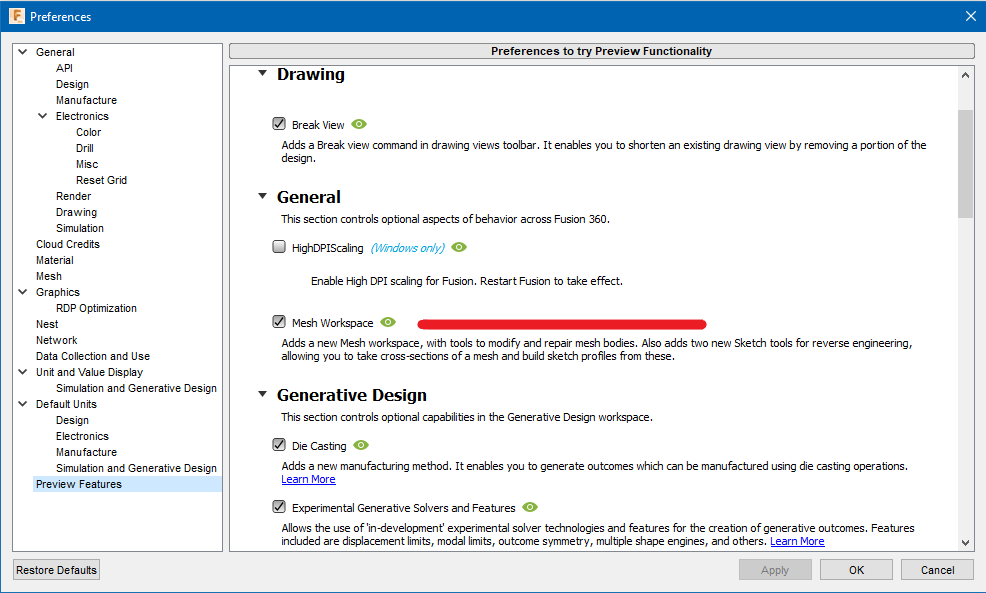This screenshot has width=986, height=593.
Task: Select Manufacture under Default Units
Action: coord(86,452)
